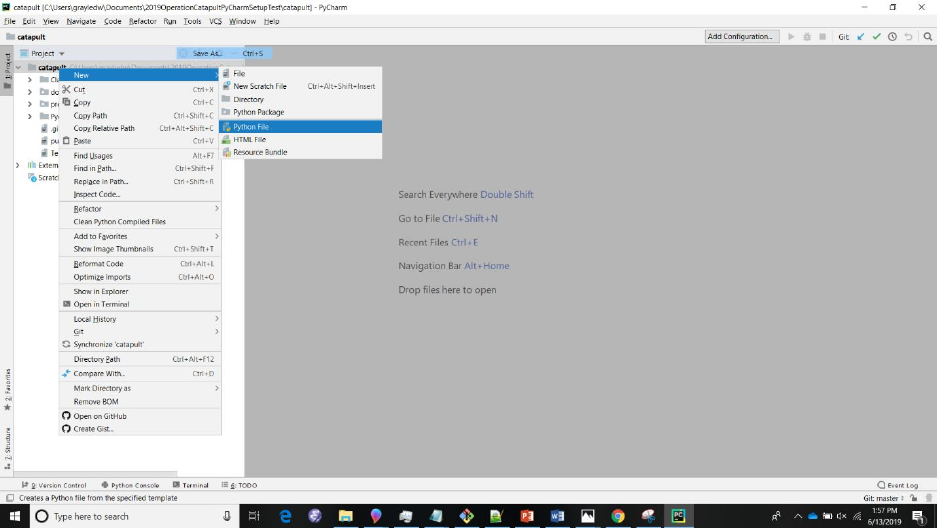Open Google Chrome from the taskbar
The height and width of the screenshot is (528, 937).
(x=618, y=516)
